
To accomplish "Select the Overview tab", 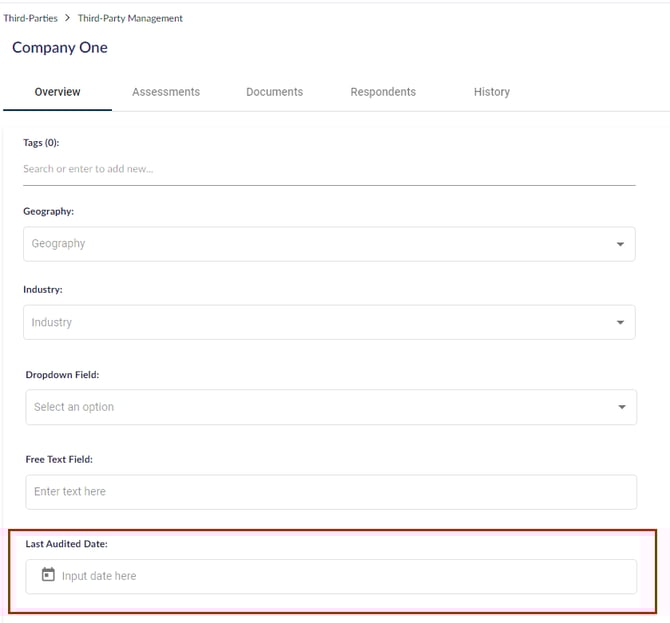I will coord(57,92).
